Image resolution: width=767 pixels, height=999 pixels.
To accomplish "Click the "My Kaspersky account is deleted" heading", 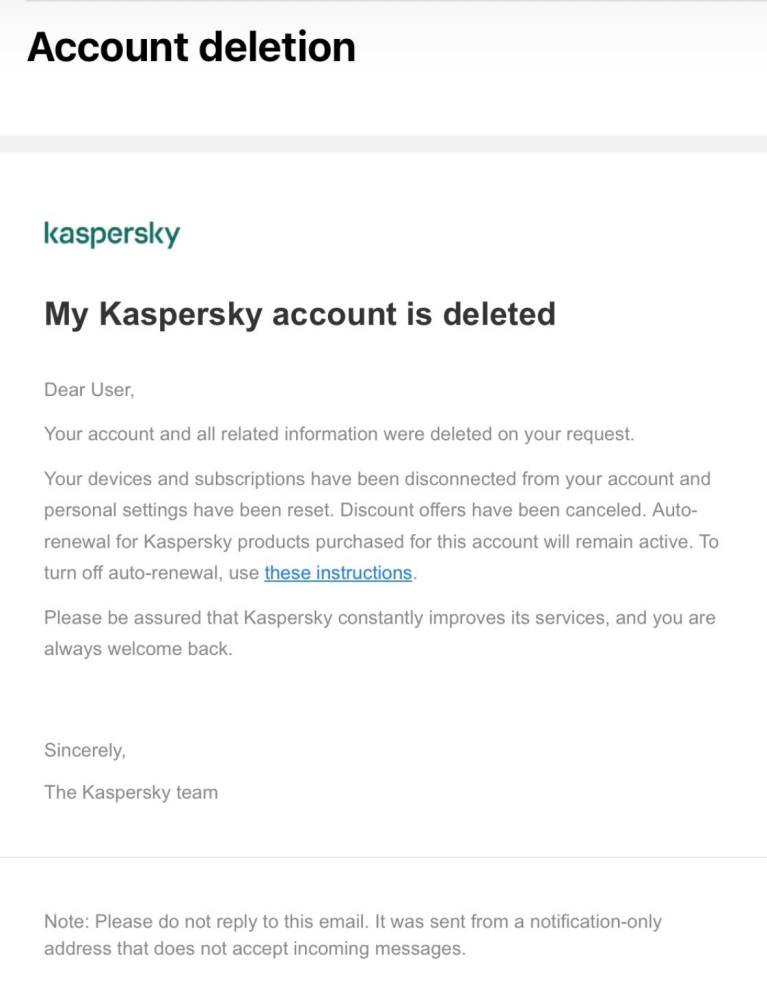I will pos(299,314).
